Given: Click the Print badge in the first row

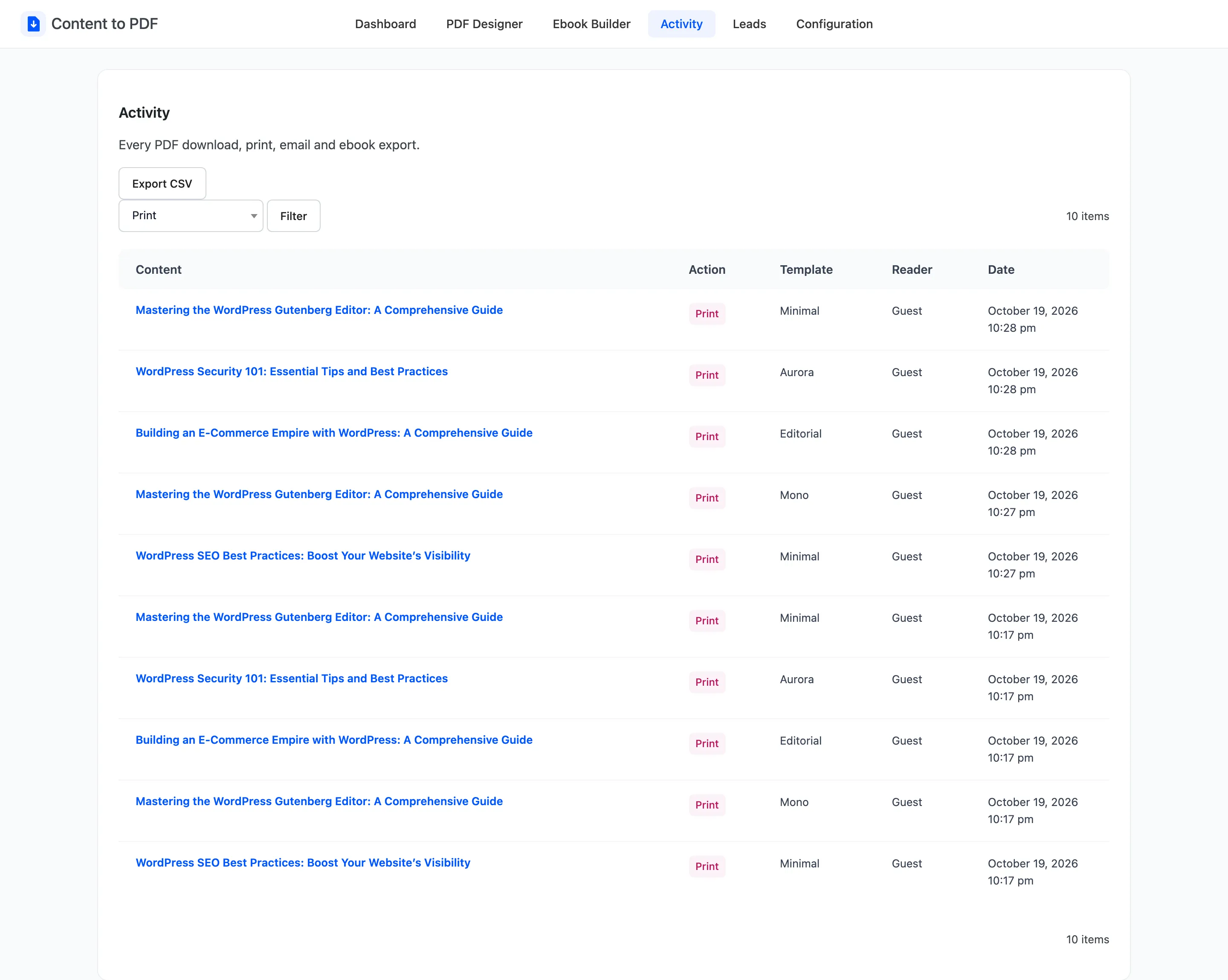Looking at the screenshot, I should tap(707, 314).
